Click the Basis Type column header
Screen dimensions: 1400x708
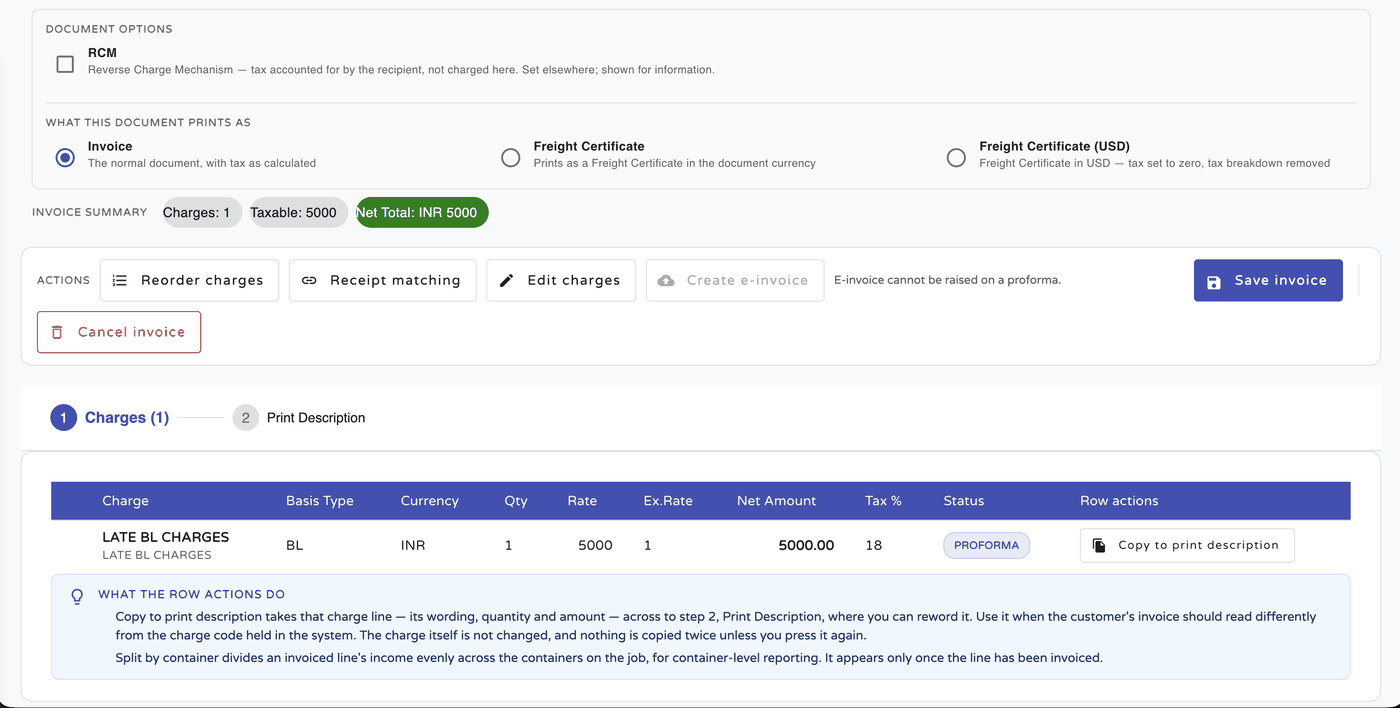[x=320, y=501]
